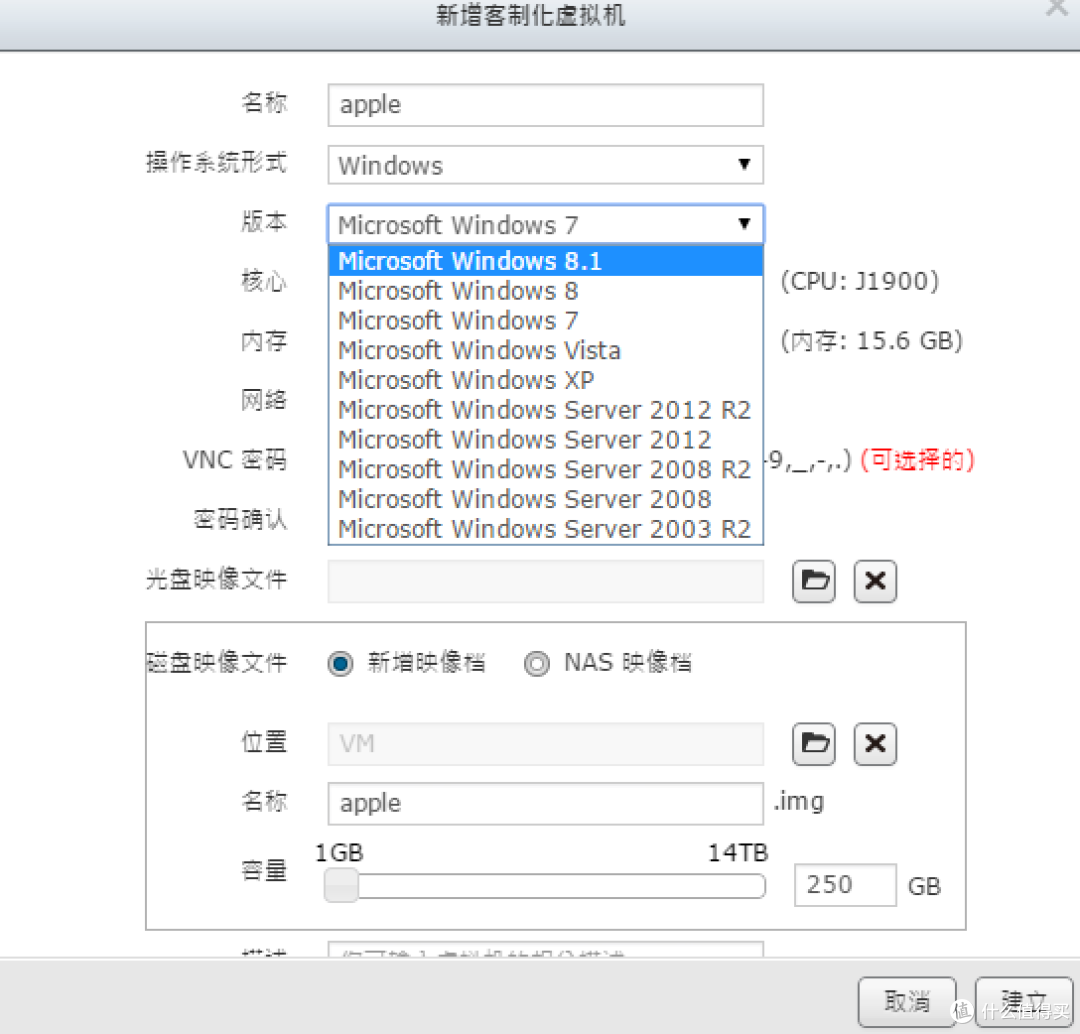This screenshot has height=1034, width=1080.
Task: Click the (内存: 15.6 GB) text
Action: [x=871, y=341]
